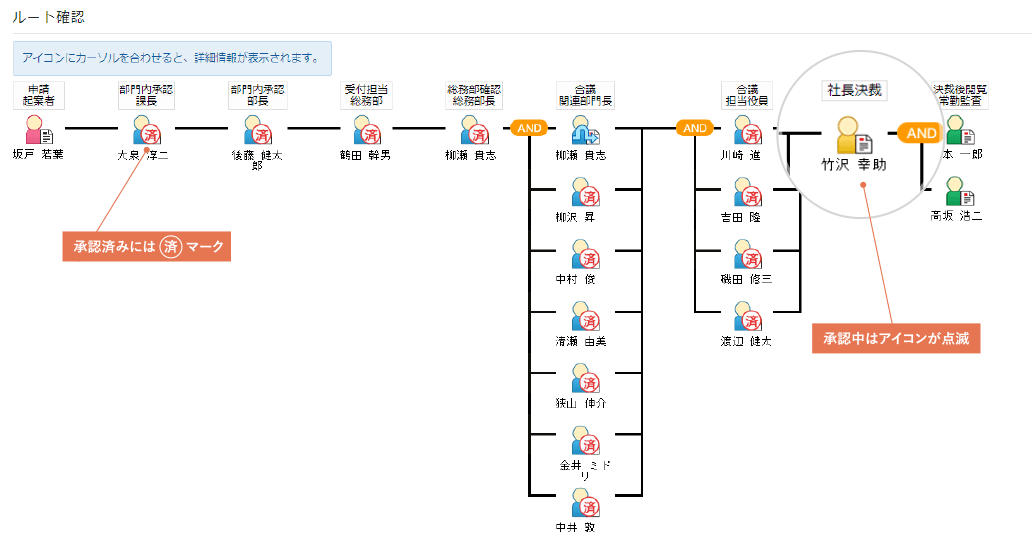Click first AND junction badge after 総務部長
The height and width of the screenshot is (546, 1032).
(529, 128)
